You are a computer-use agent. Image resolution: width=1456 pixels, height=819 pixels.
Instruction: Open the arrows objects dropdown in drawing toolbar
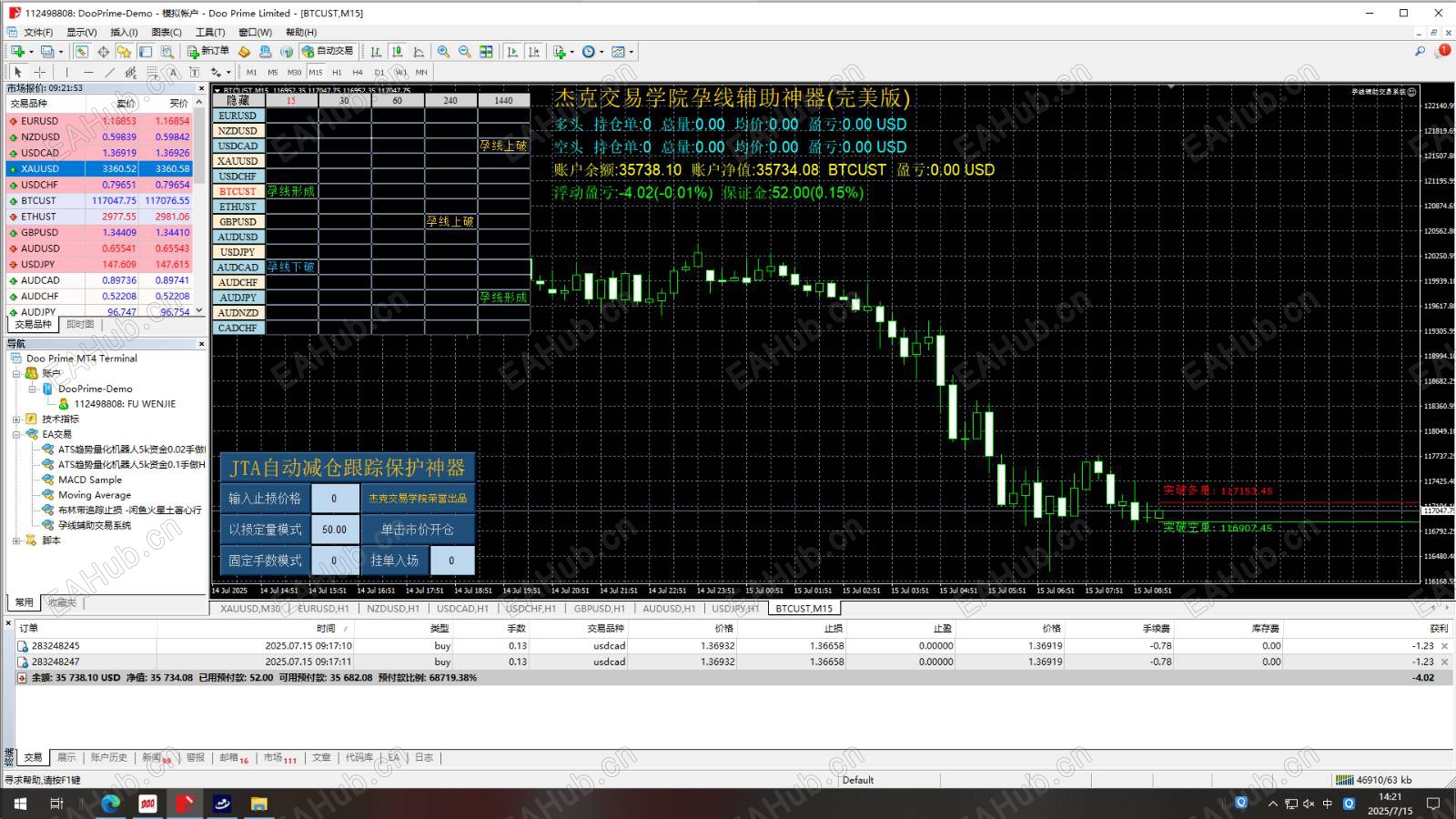pos(227,72)
